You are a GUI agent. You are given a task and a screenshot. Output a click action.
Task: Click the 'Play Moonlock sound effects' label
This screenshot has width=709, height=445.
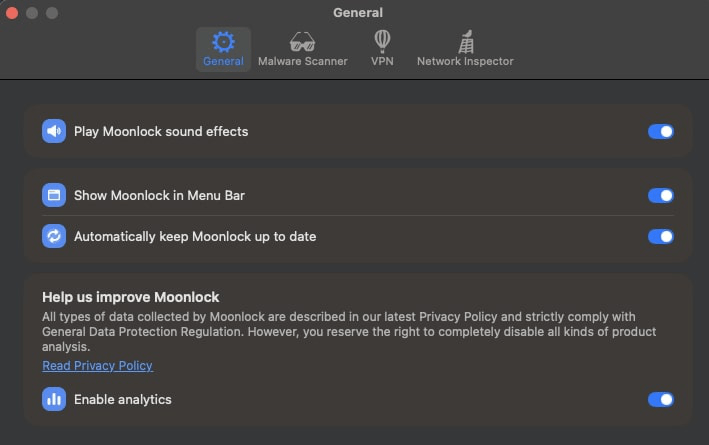[161, 132]
